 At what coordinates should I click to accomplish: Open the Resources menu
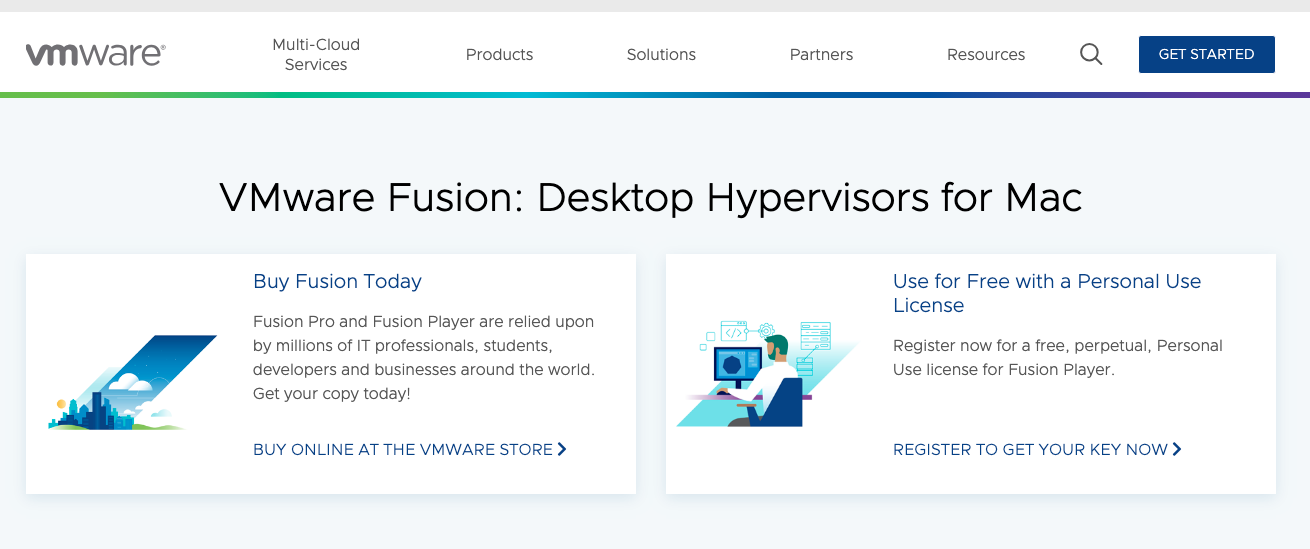[986, 54]
